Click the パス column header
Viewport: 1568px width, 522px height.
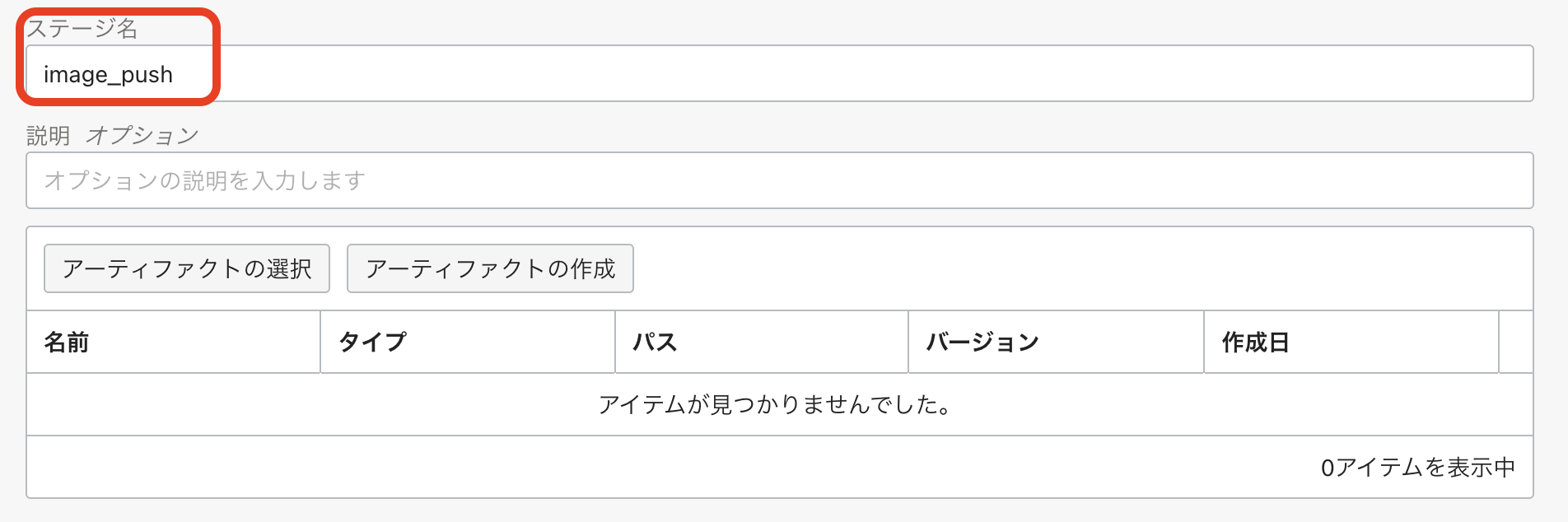point(655,342)
